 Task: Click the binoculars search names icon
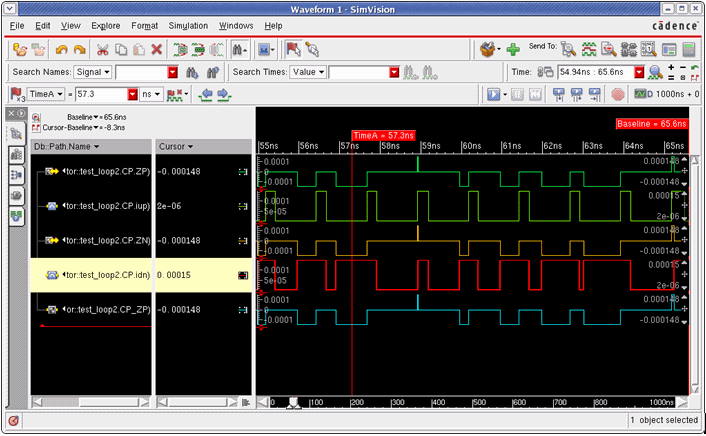[193, 72]
